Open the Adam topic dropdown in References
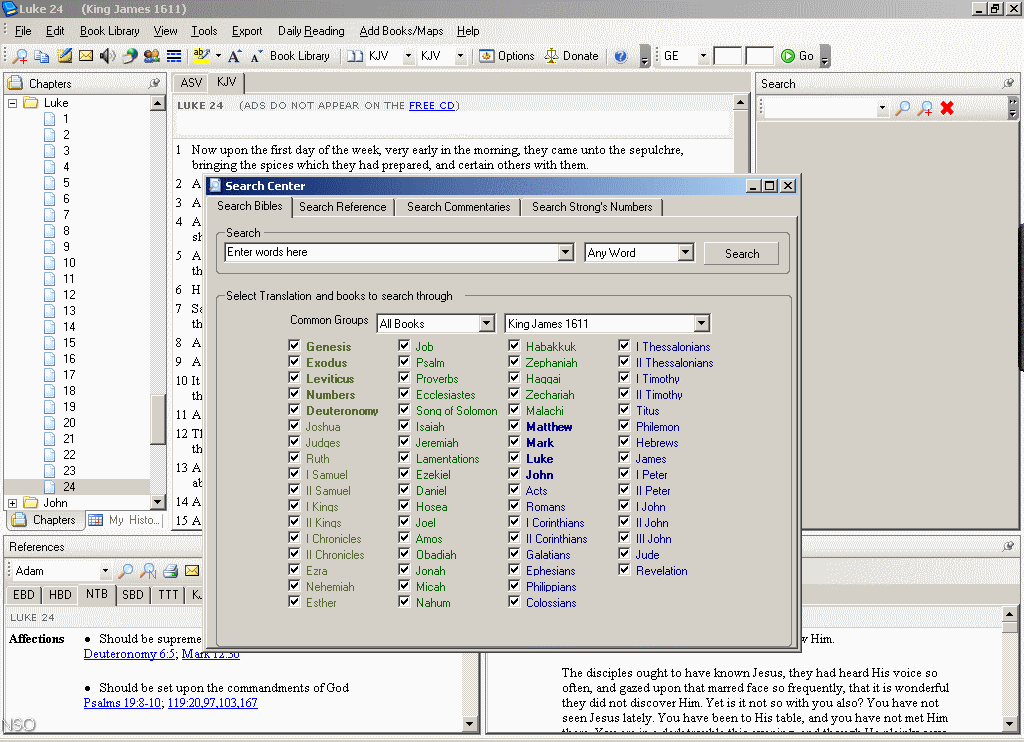Screen dimensions: 1024x742 coord(105,571)
